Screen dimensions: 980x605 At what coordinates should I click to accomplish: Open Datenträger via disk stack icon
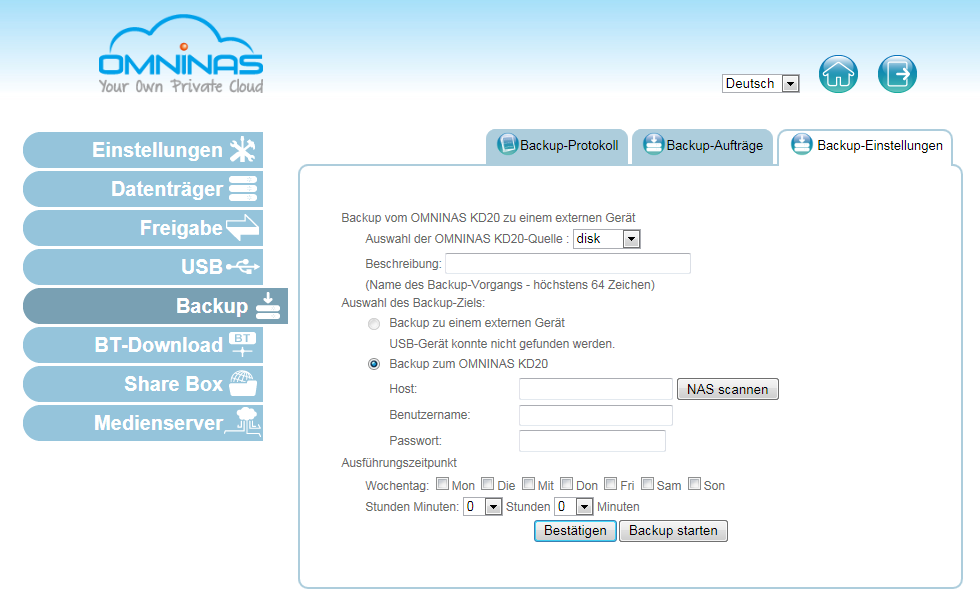click(x=243, y=189)
